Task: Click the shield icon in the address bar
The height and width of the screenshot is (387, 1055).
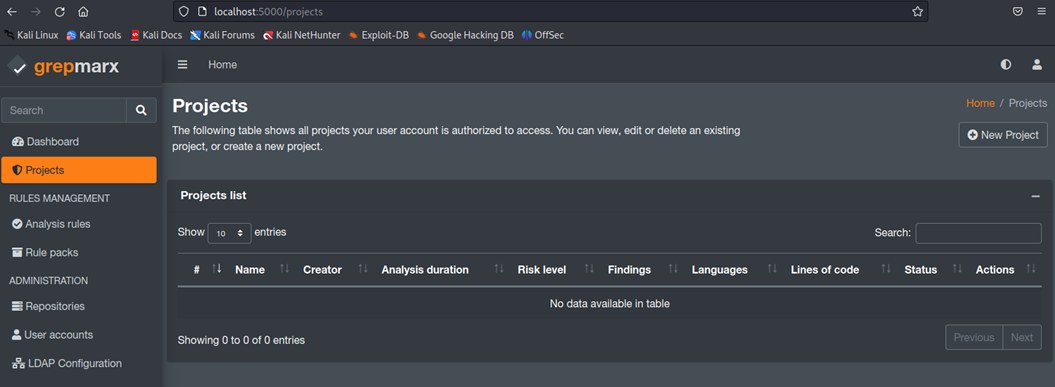Action: [184, 11]
